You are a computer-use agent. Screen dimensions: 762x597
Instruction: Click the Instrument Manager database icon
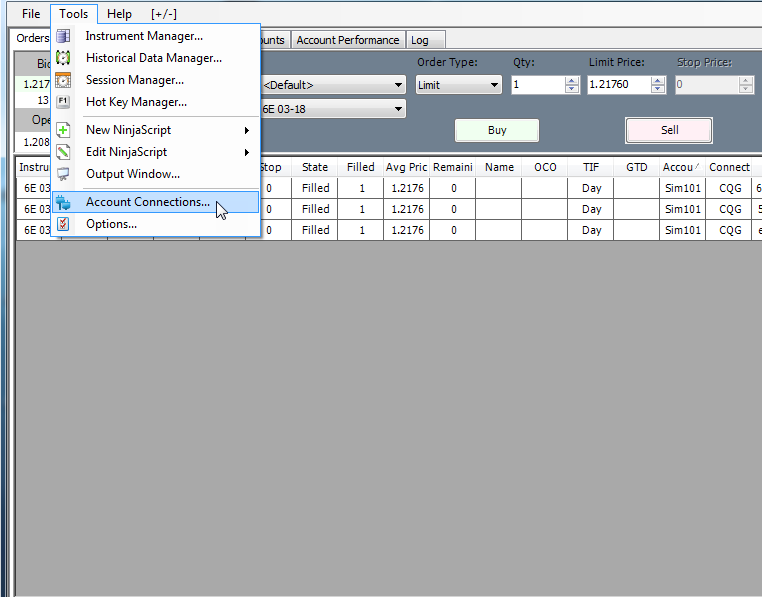click(63, 36)
